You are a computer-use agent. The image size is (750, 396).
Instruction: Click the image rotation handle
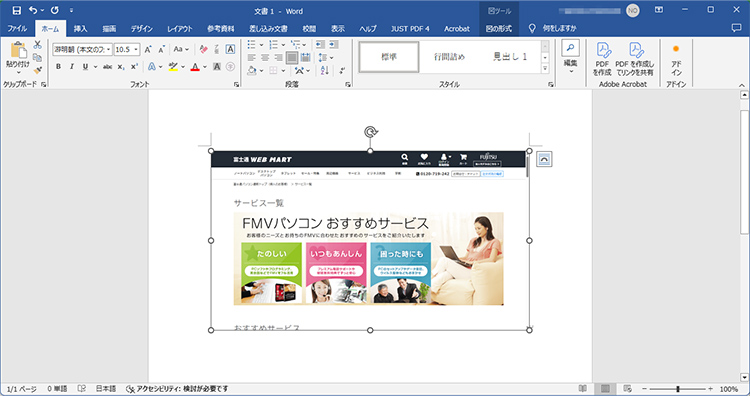click(x=370, y=132)
